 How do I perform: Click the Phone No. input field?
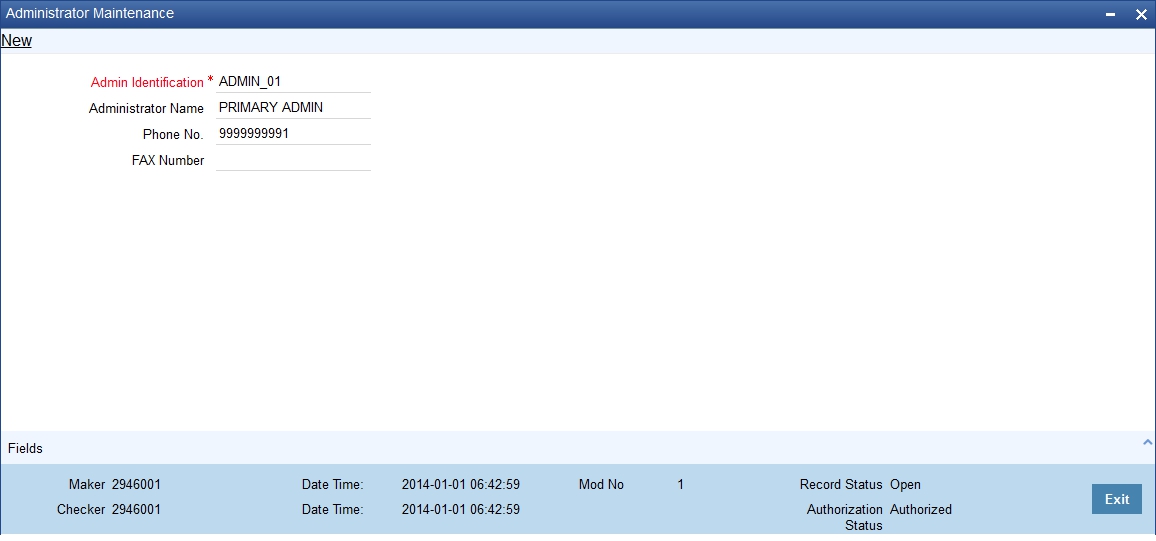293,134
